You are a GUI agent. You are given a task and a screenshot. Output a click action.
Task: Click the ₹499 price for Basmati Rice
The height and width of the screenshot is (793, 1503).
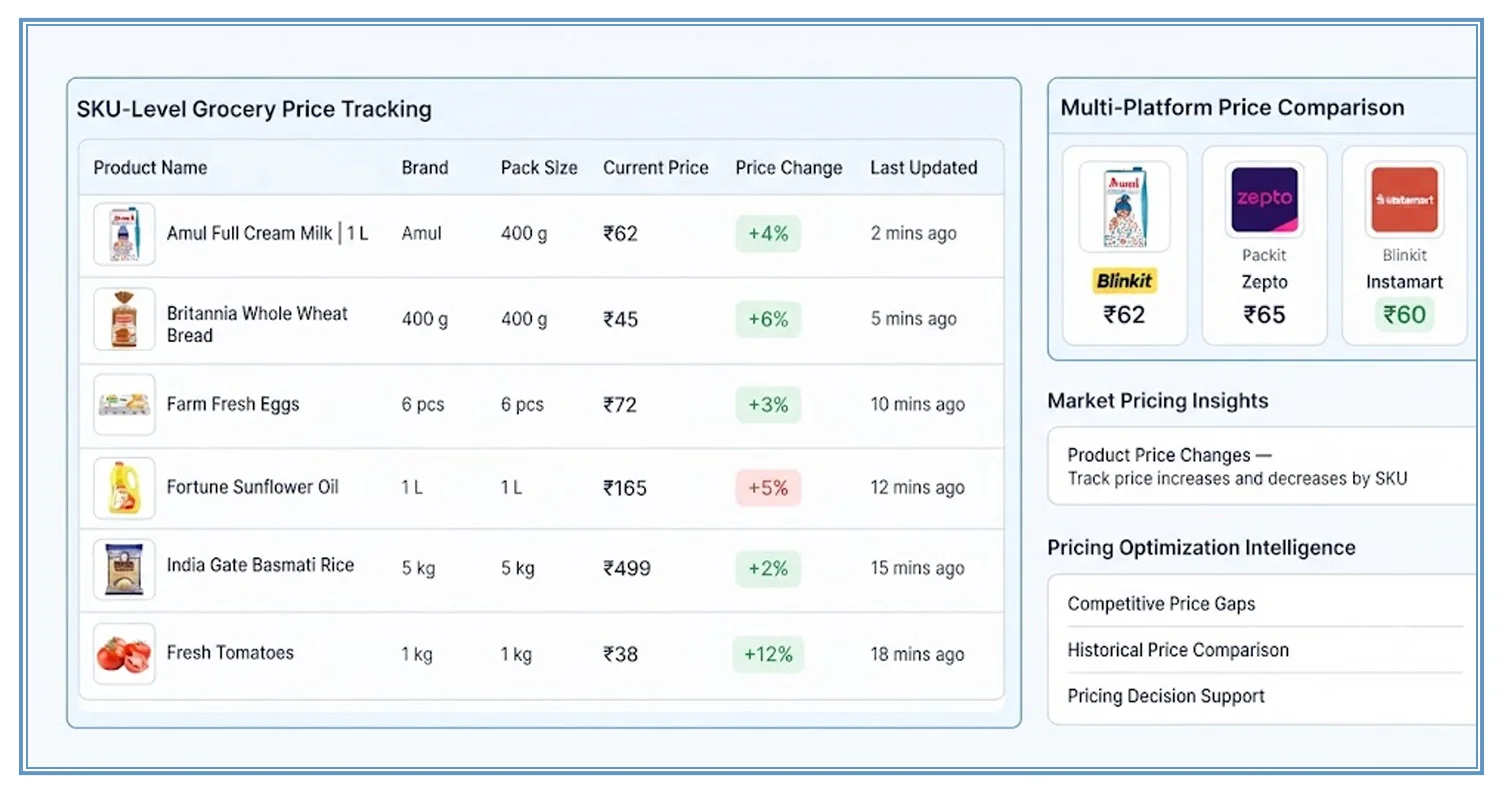(627, 568)
